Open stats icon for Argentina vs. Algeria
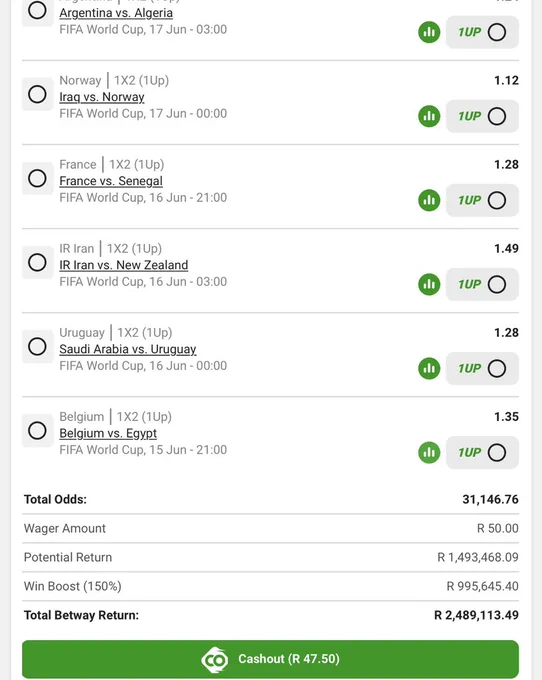The height and width of the screenshot is (680, 542). (x=429, y=32)
